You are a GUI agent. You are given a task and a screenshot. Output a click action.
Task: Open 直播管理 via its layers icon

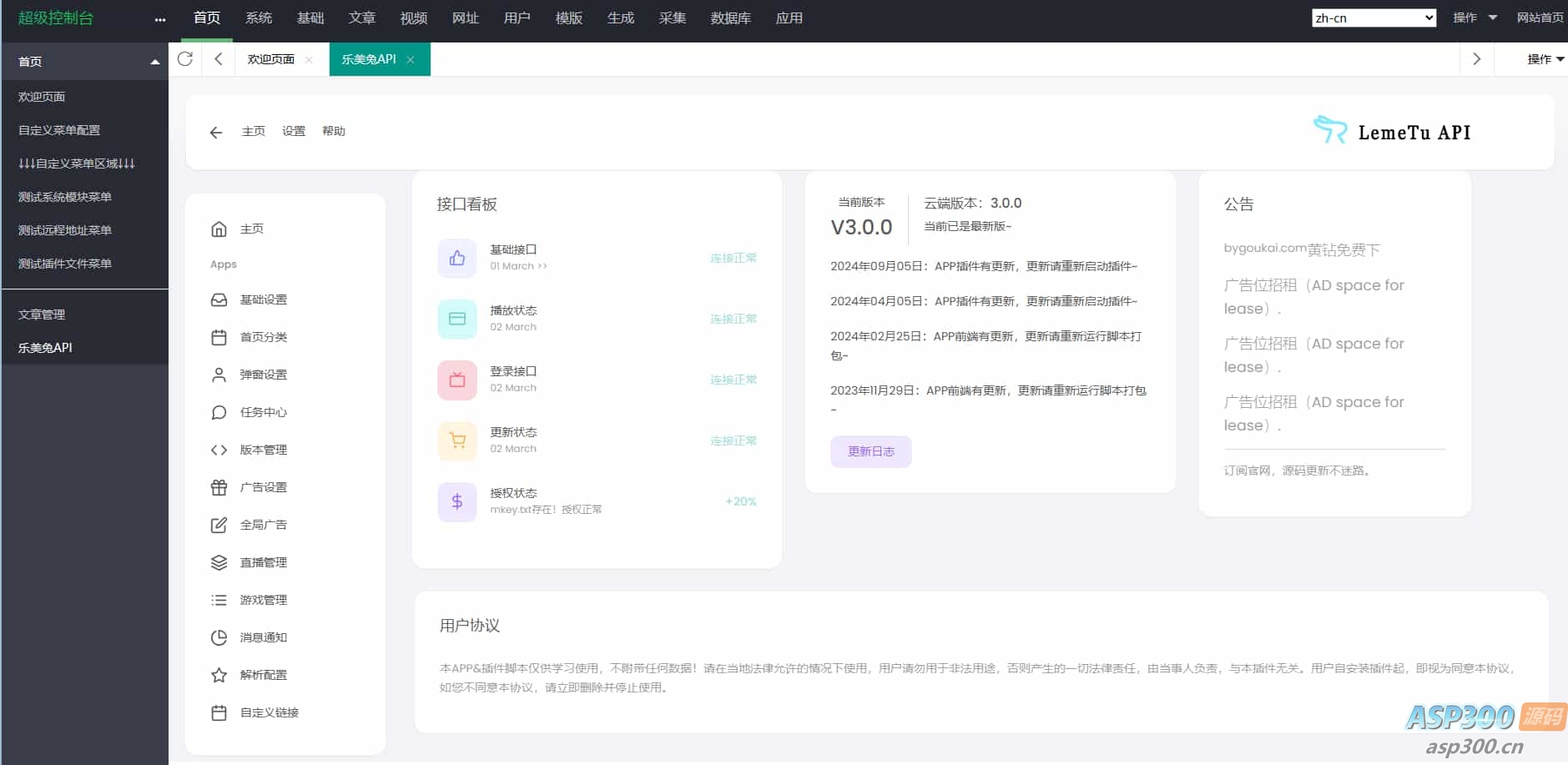pyautogui.click(x=218, y=561)
